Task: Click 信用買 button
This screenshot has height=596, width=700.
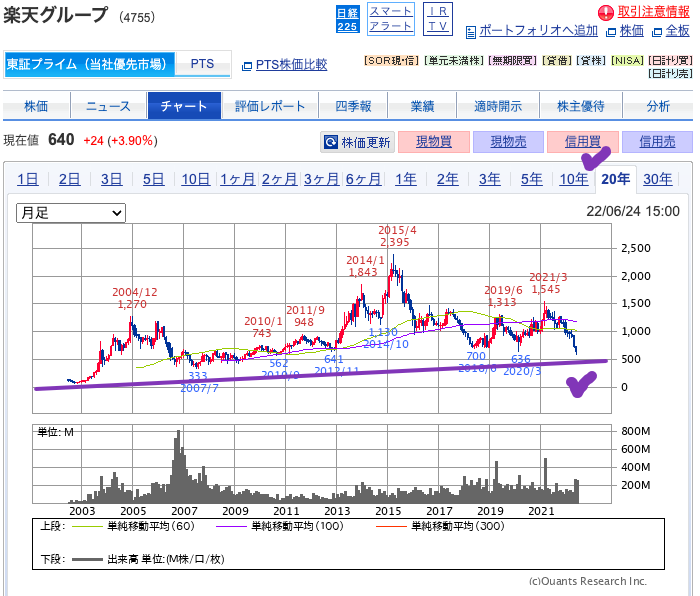Action: point(583,142)
